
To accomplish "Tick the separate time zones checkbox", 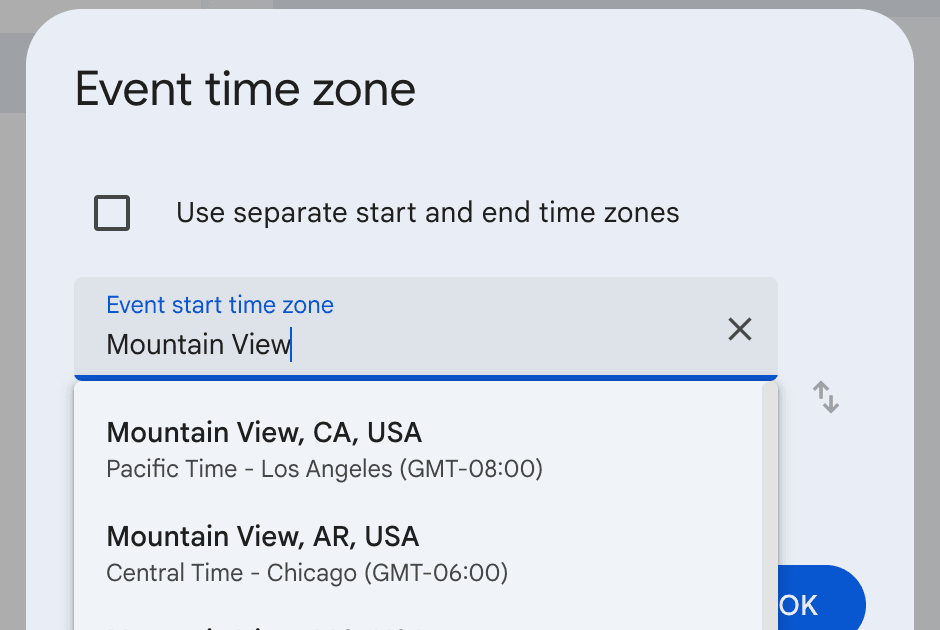I will point(112,213).
